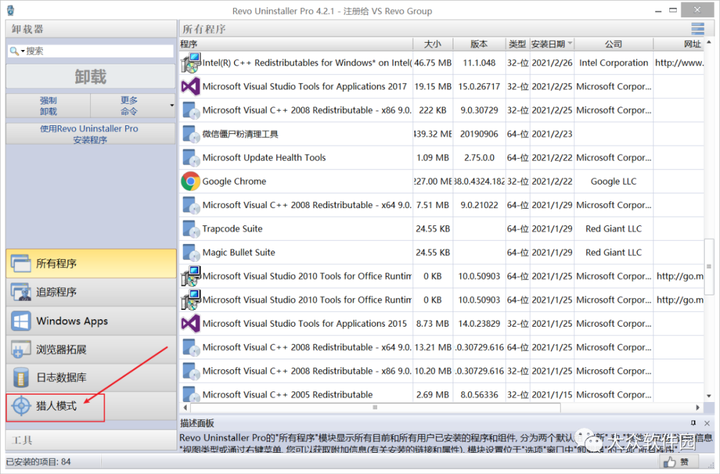Click the scroll-down arrow of the program list
The height and width of the screenshot is (474, 720).
[709, 395]
